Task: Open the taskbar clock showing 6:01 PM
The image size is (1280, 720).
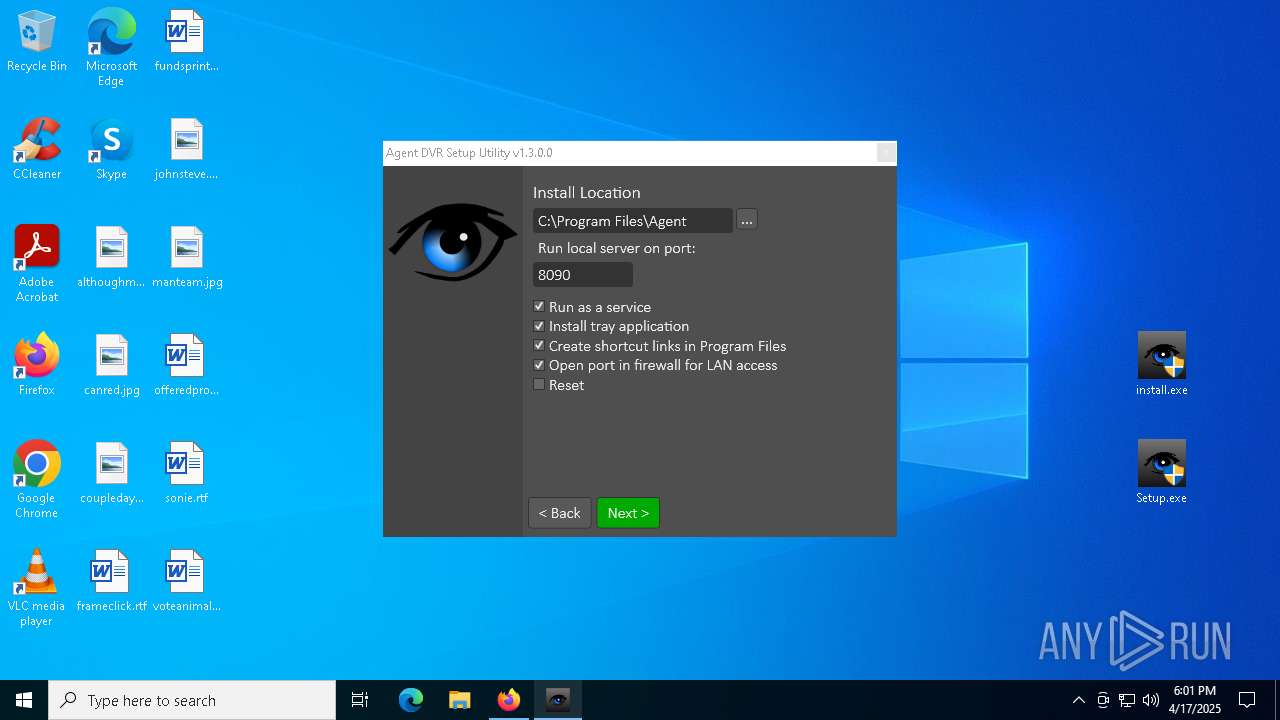Action: (1195, 700)
